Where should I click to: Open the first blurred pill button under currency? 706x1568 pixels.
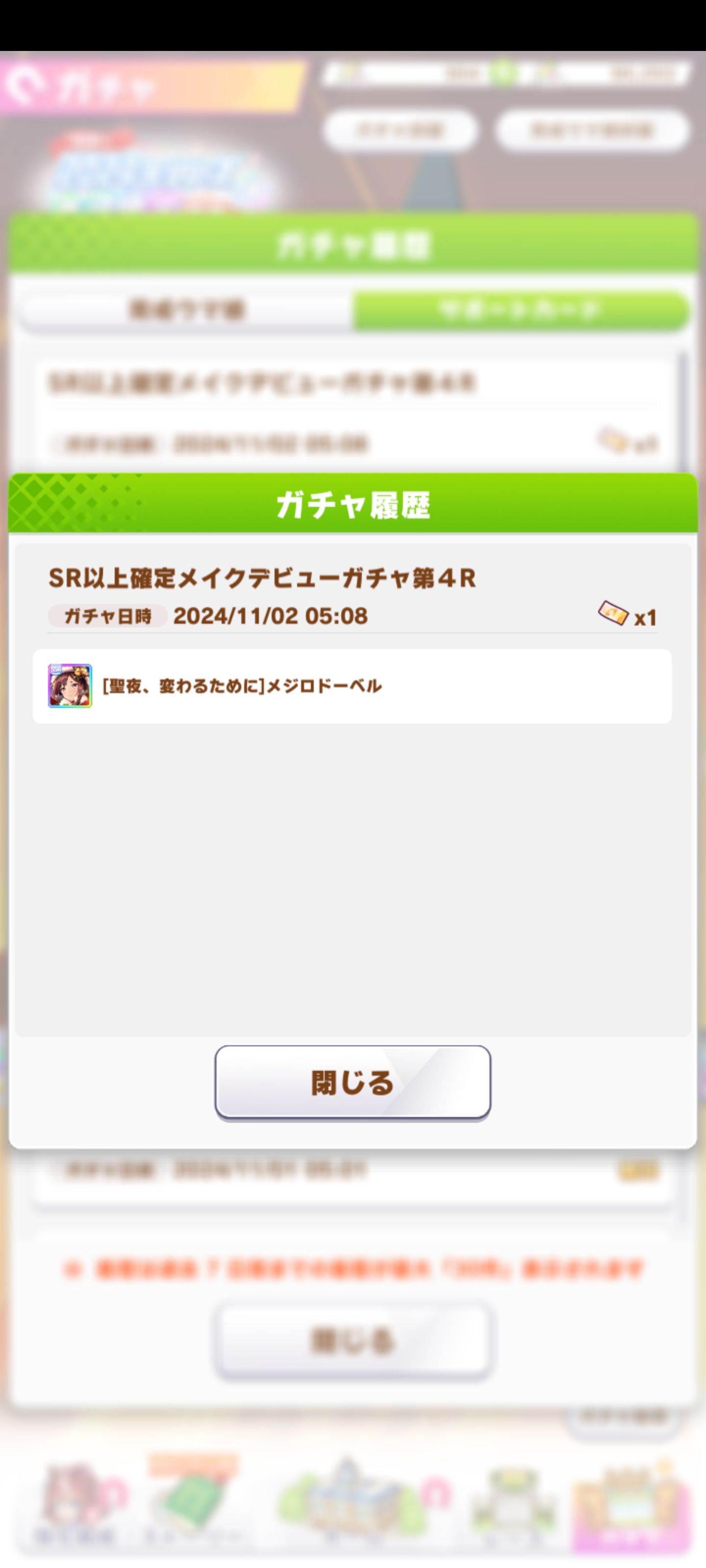(x=400, y=130)
